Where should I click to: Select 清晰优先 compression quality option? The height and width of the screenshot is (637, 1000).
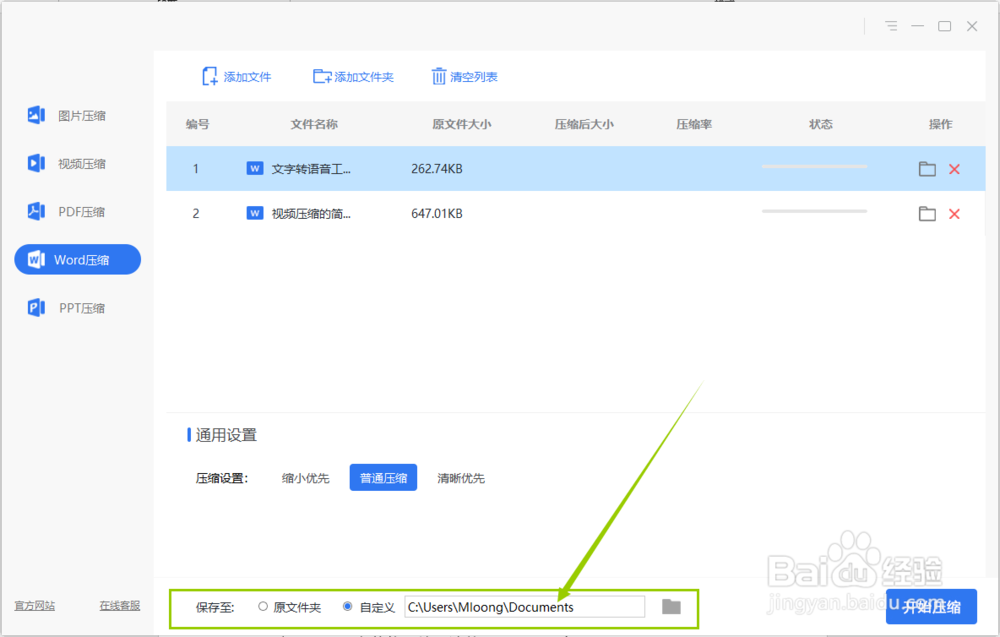pyautogui.click(x=460, y=477)
